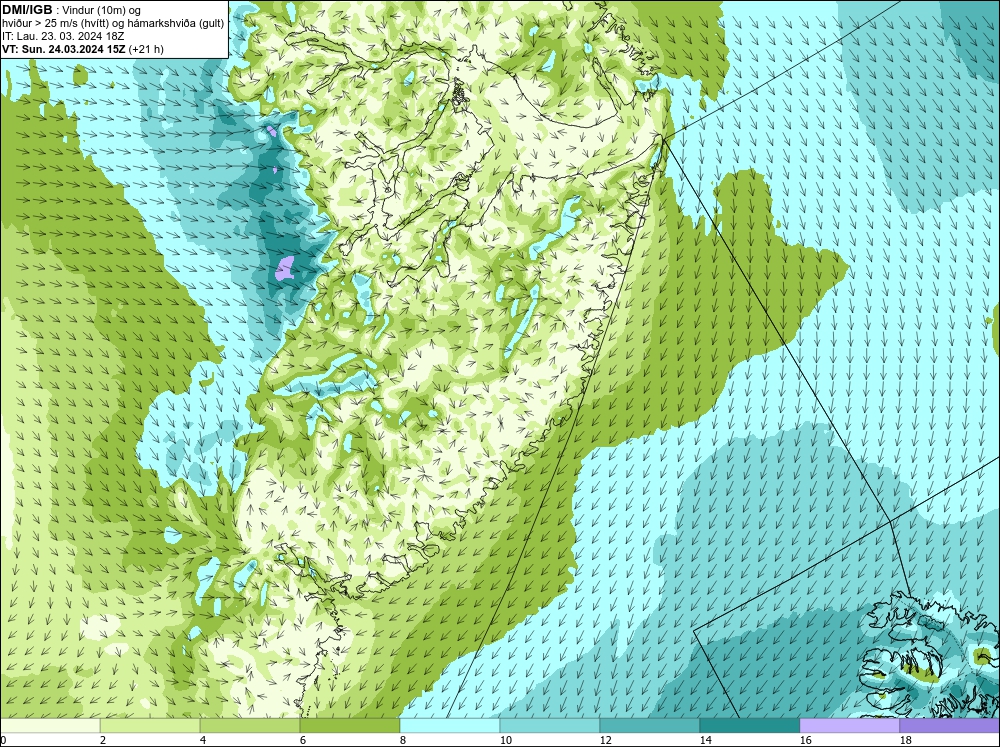Click the legend value label '4'
The image size is (1000, 747).
(203, 740)
